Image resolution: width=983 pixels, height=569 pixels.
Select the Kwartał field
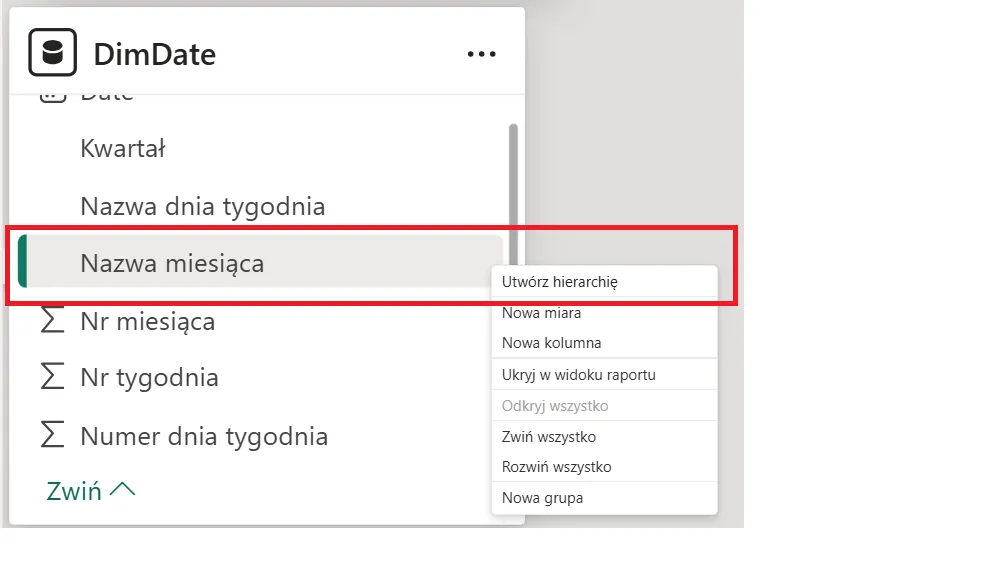point(123,149)
